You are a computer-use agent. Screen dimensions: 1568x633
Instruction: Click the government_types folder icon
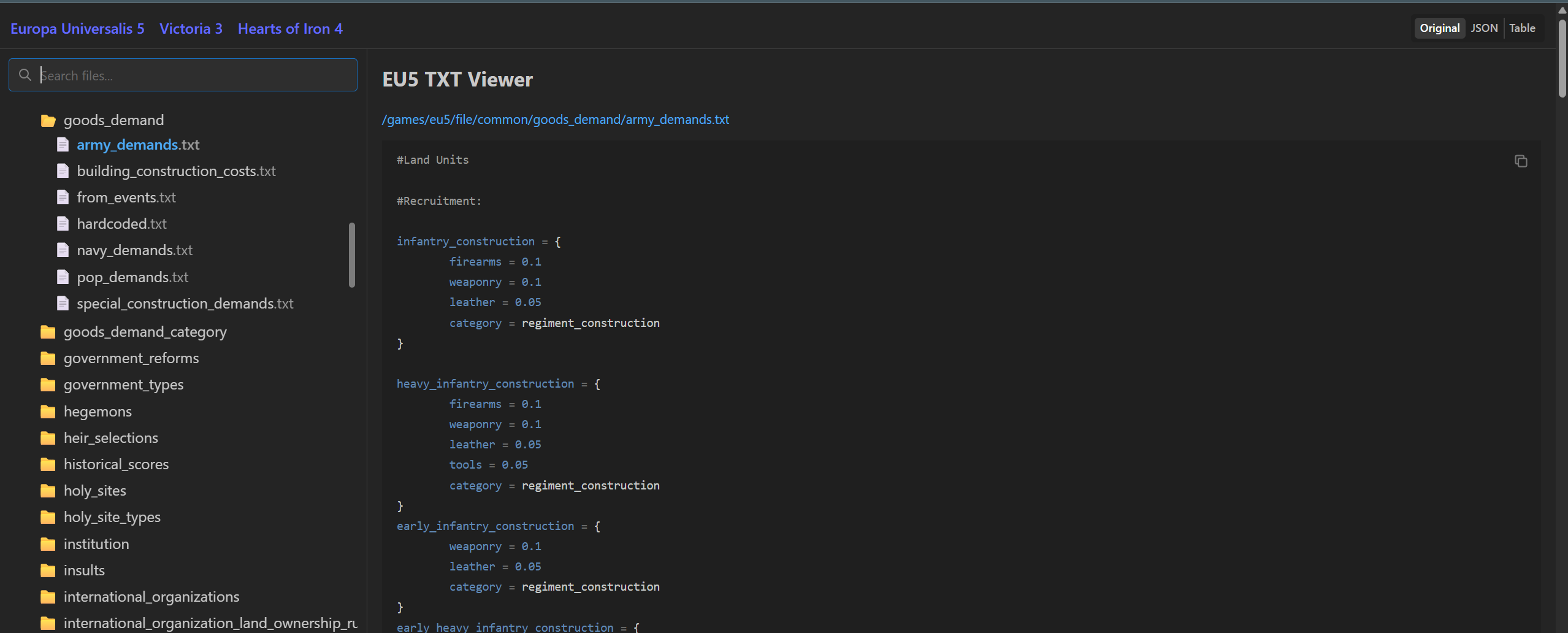[48, 385]
